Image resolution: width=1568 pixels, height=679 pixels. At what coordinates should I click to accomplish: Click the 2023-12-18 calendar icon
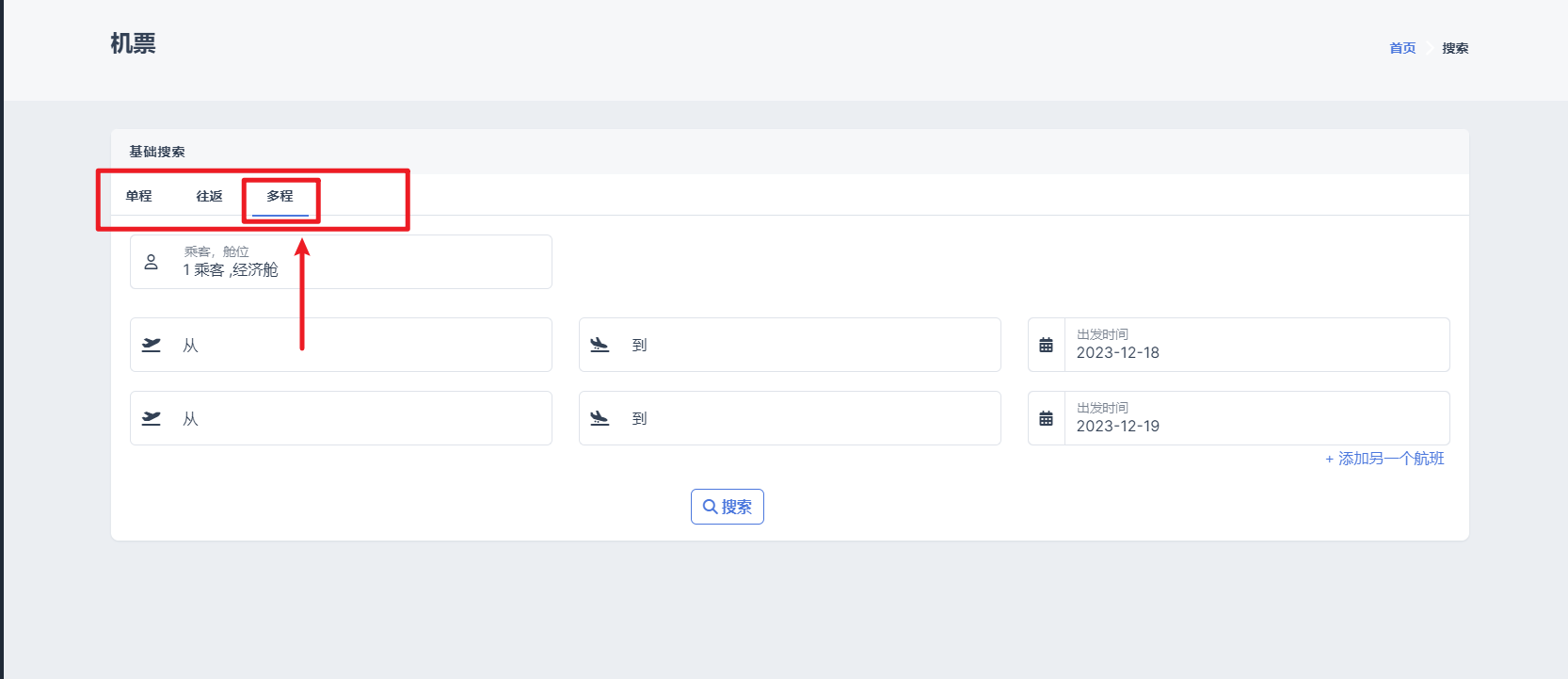tap(1046, 345)
